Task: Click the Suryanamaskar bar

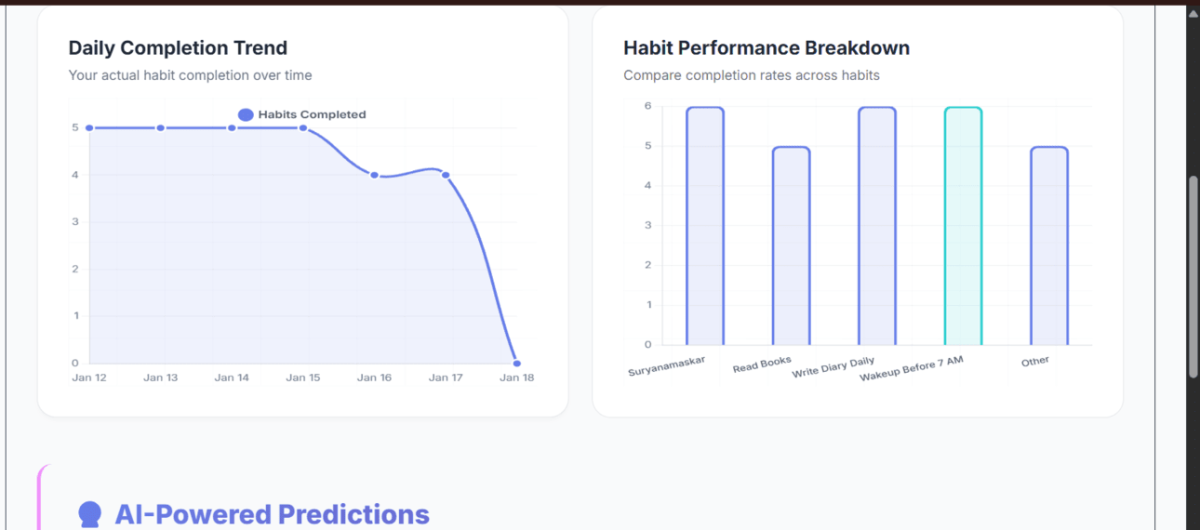Action: coord(705,226)
